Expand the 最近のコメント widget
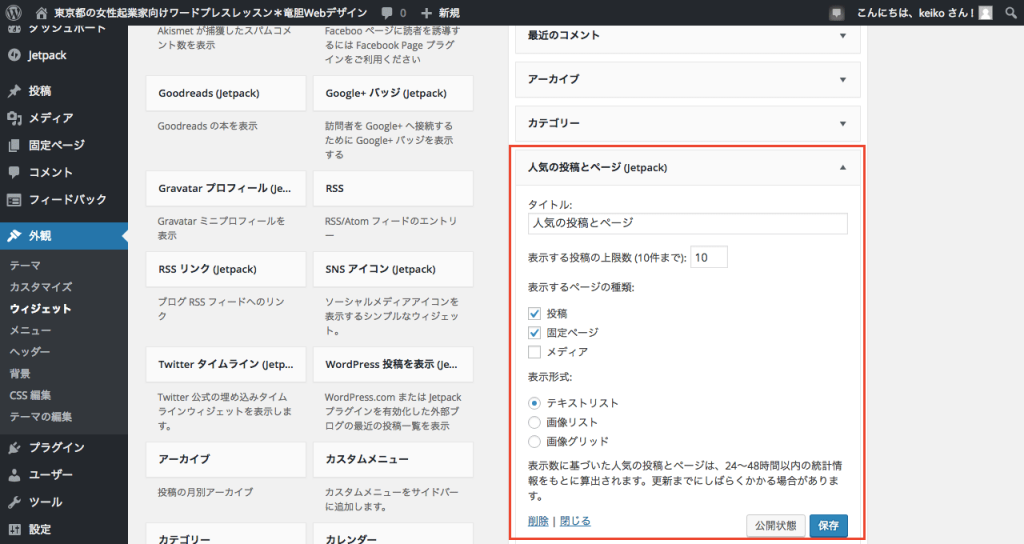This screenshot has height=544, width=1024. tap(842, 36)
